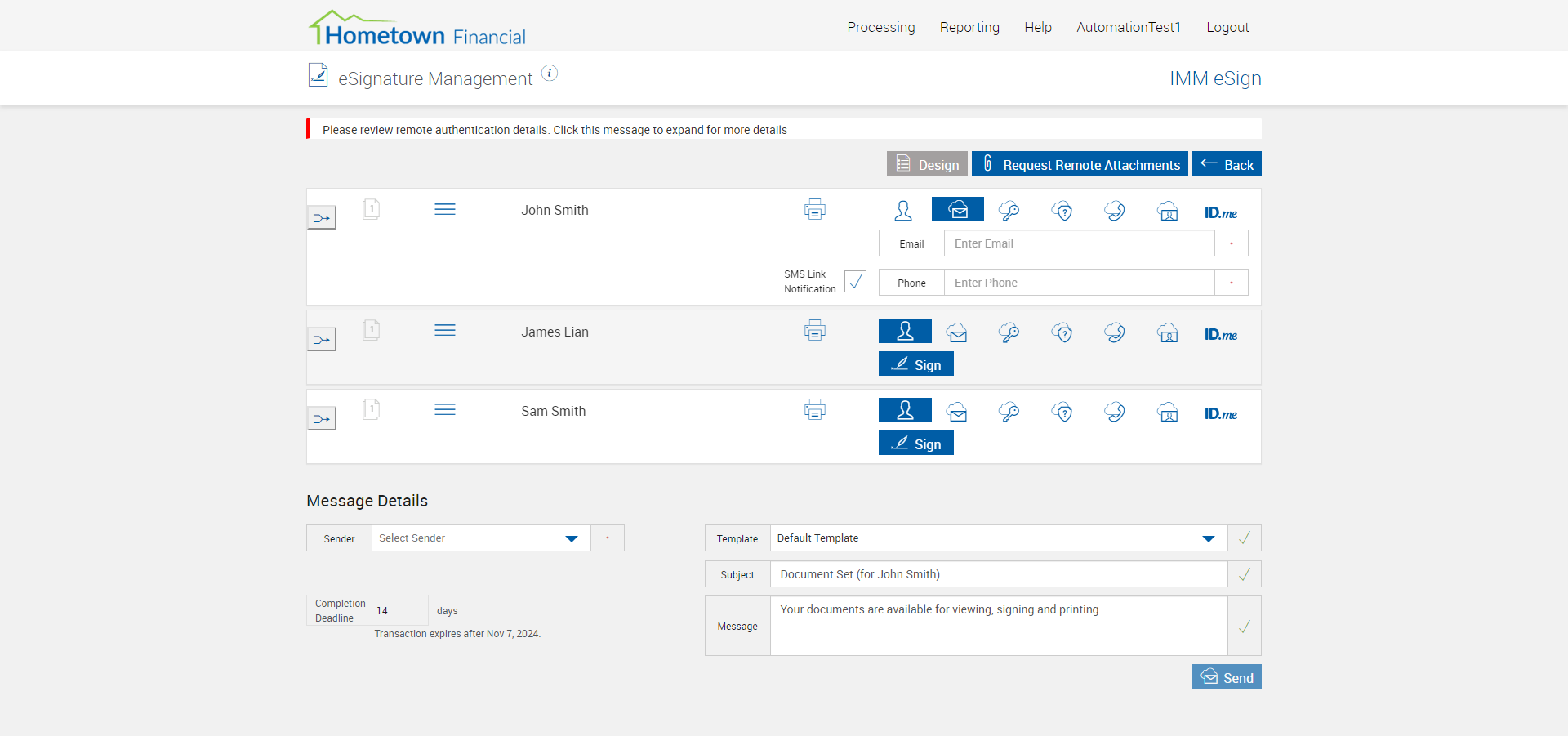Image resolution: width=1568 pixels, height=736 pixels.
Task: Open the Processing menu
Action: pos(880,27)
